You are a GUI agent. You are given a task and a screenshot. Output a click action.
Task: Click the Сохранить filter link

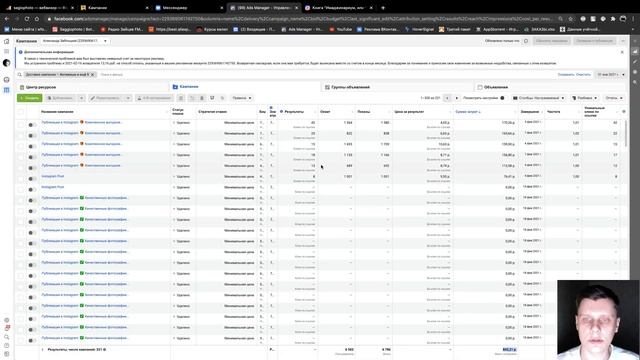[x=566, y=75]
